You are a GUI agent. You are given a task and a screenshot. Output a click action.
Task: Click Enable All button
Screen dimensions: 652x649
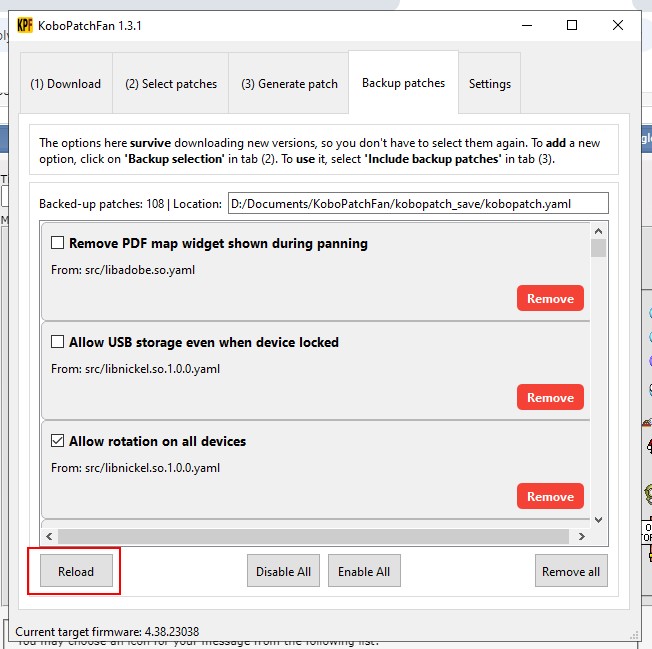364,571
